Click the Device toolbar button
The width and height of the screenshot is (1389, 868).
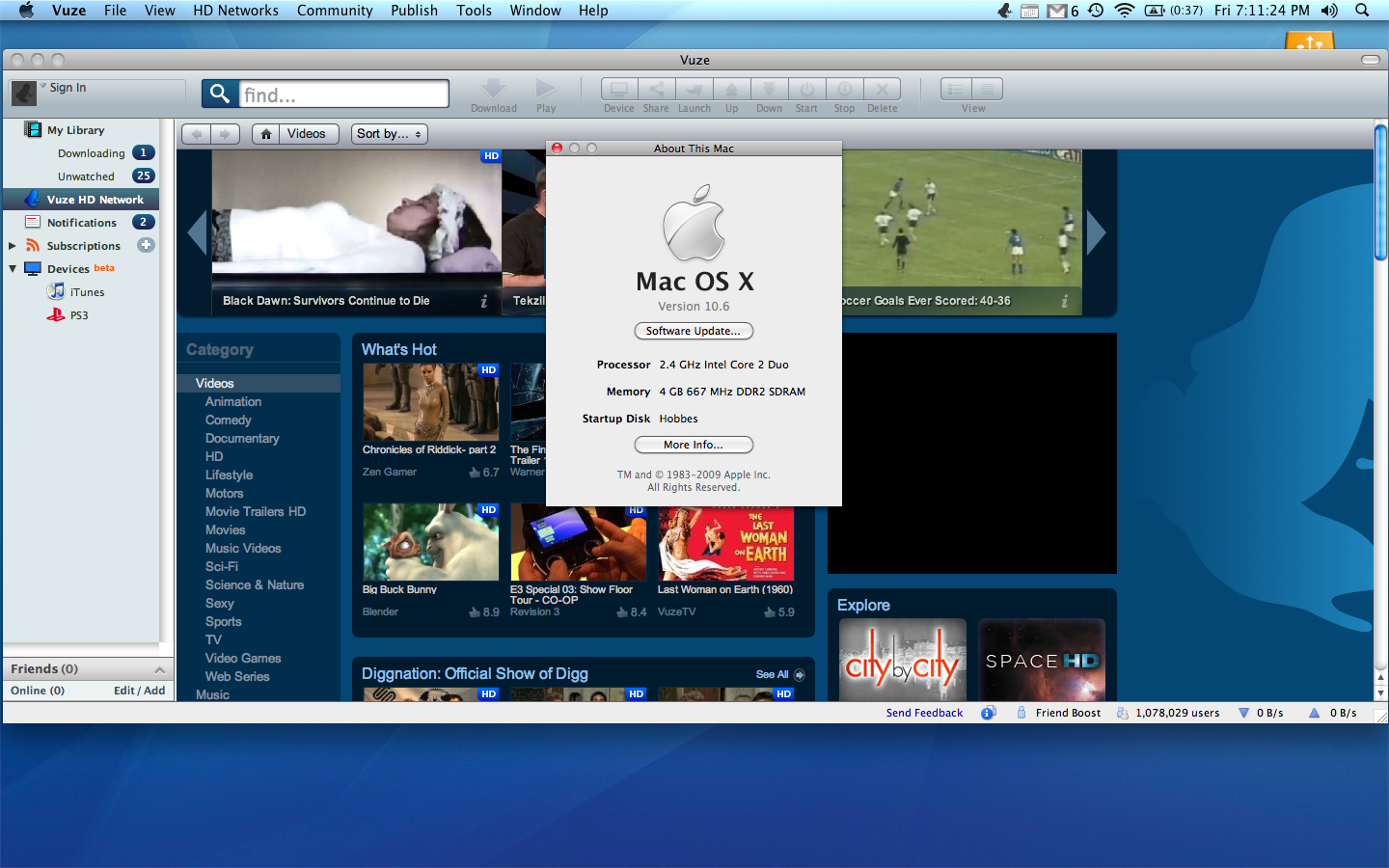619,89
